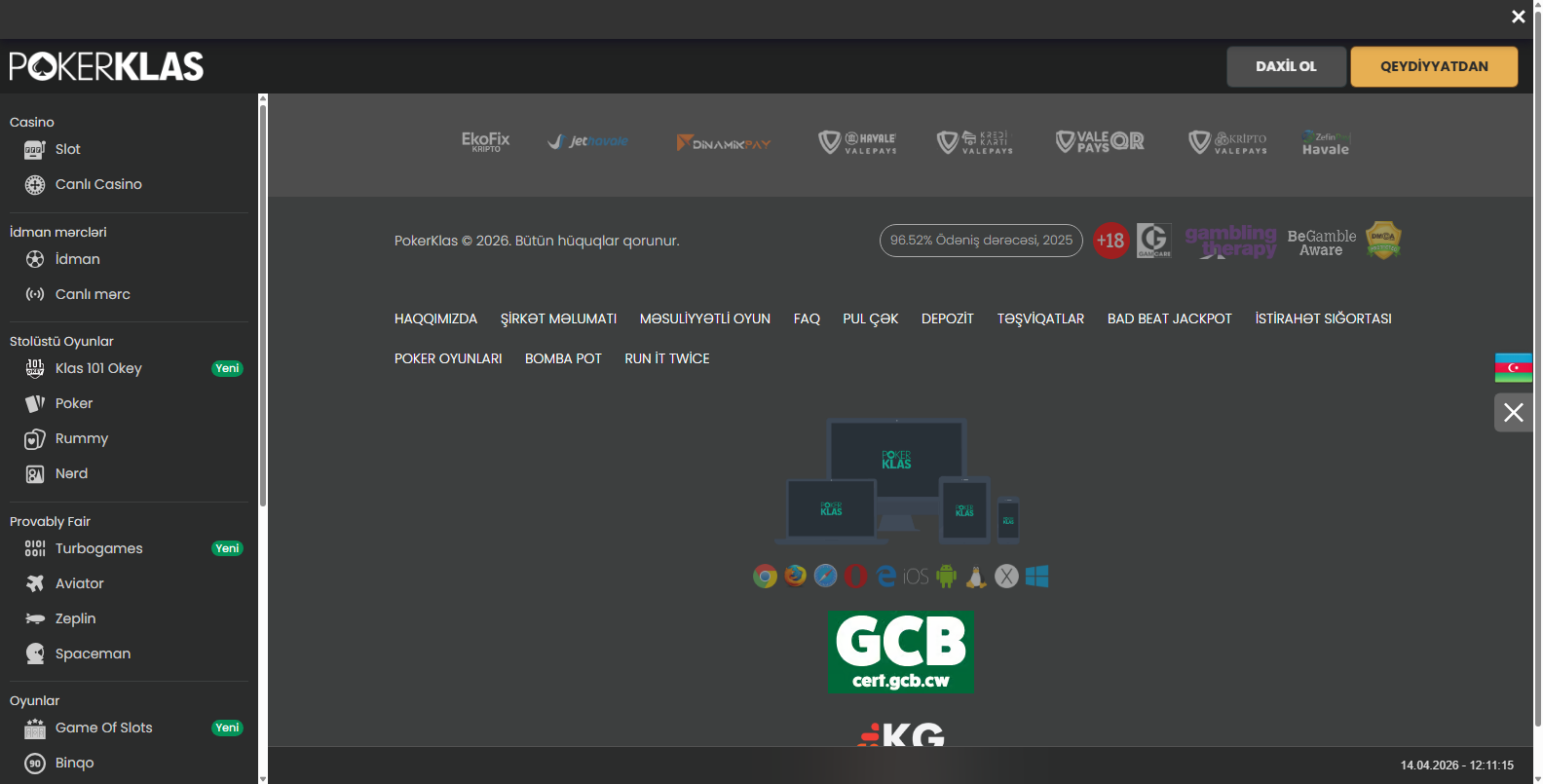This screenshot has width=1543, height=784.
Task: Open the ValeOR Pays payment logo
Action: 1100,142
